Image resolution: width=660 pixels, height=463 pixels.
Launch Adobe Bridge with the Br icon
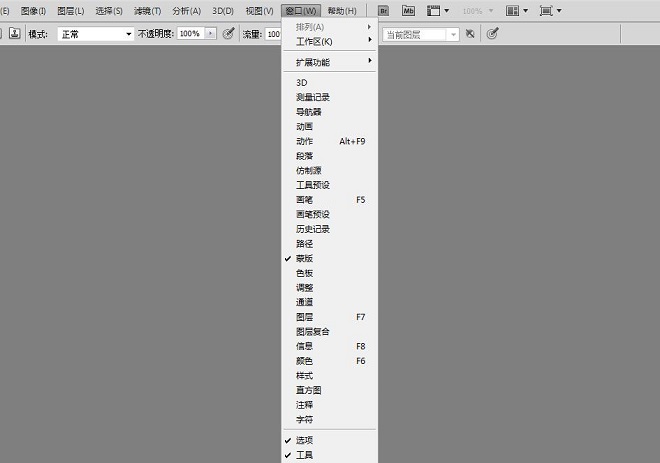(383, 10)
